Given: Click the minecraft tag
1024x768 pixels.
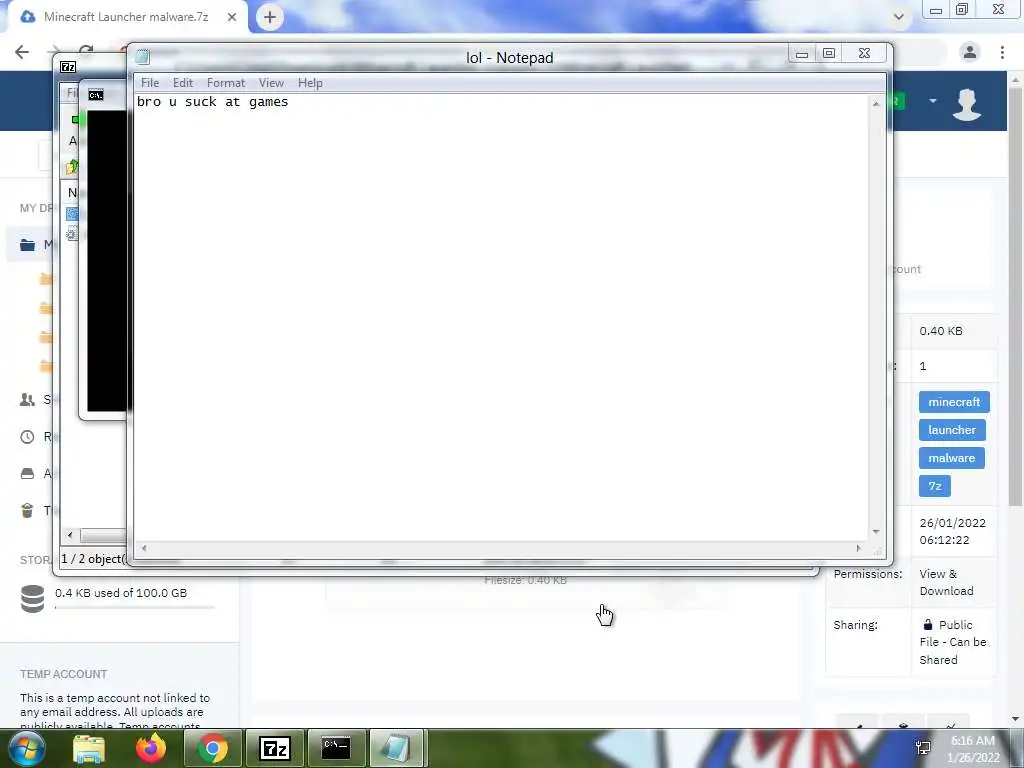Looking at the screenshot, I should [x=954, y=402].
